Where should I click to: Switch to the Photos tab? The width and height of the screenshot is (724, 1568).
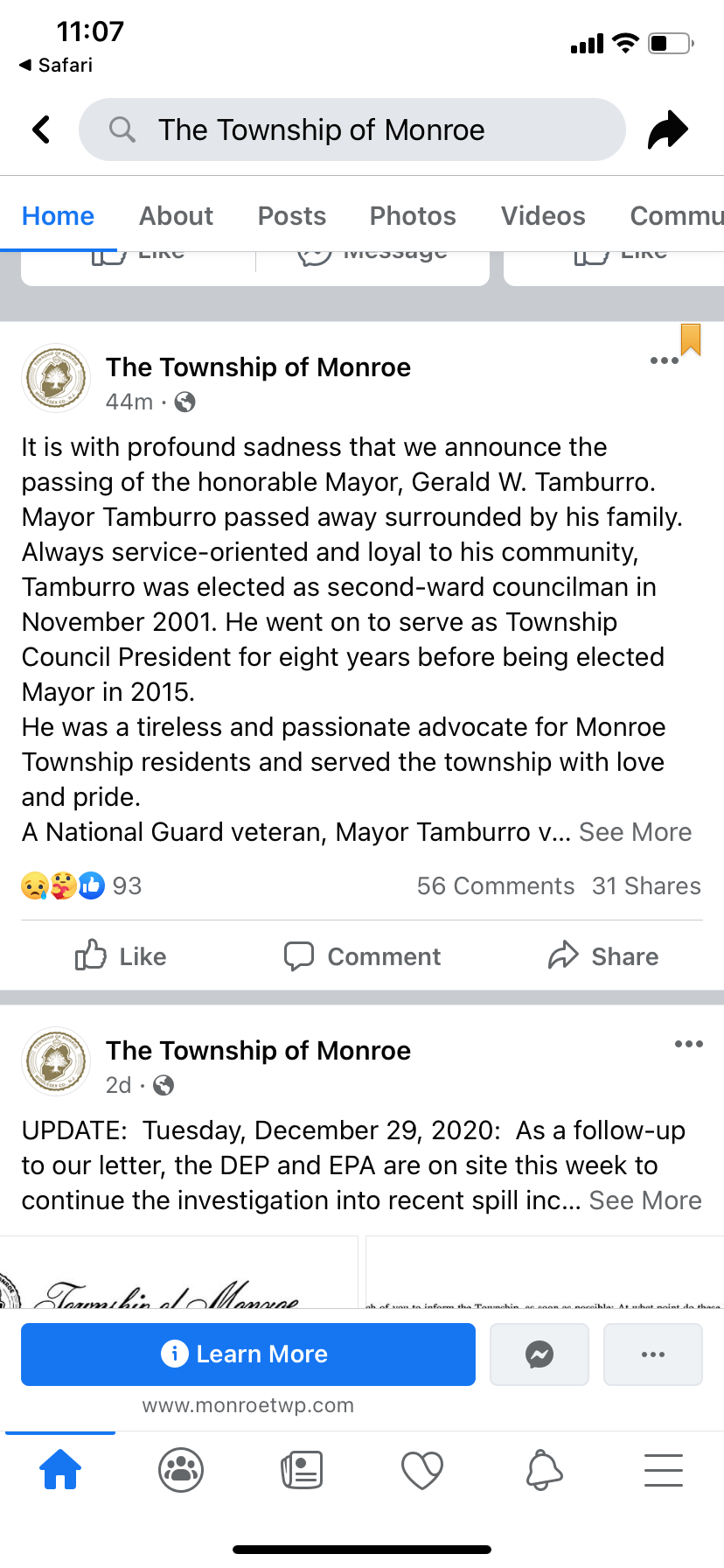click(413, 216)
